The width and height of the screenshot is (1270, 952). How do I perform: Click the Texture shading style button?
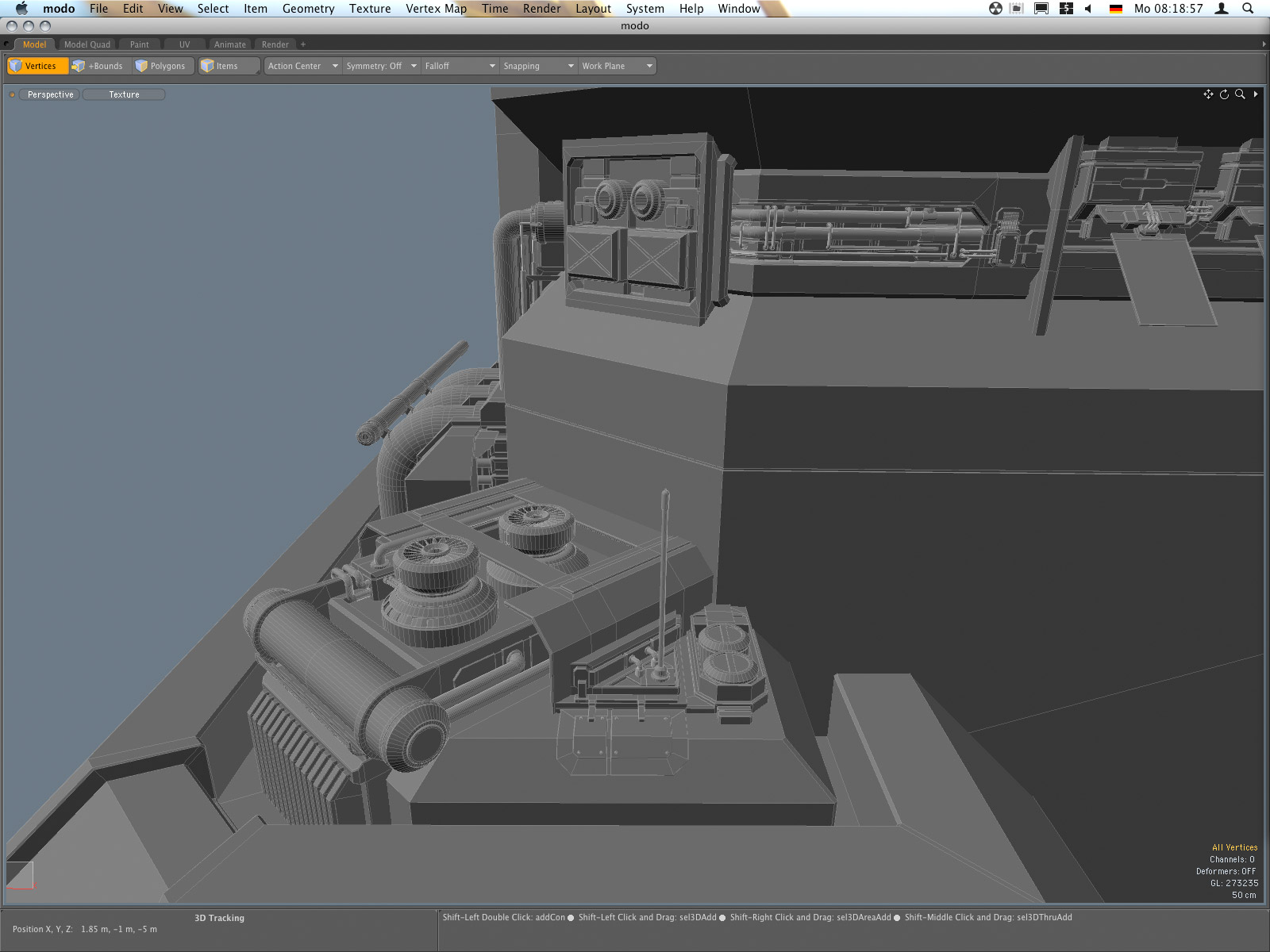[124, 94]
